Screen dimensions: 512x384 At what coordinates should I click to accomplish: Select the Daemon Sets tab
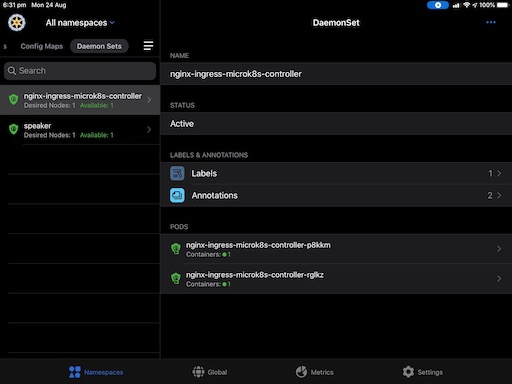(99, 46)
